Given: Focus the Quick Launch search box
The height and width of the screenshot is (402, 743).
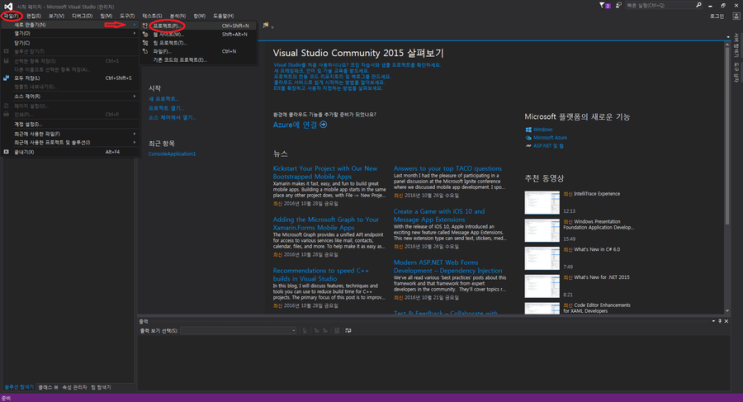Looking at the screenshot, I should click(660, 5).
